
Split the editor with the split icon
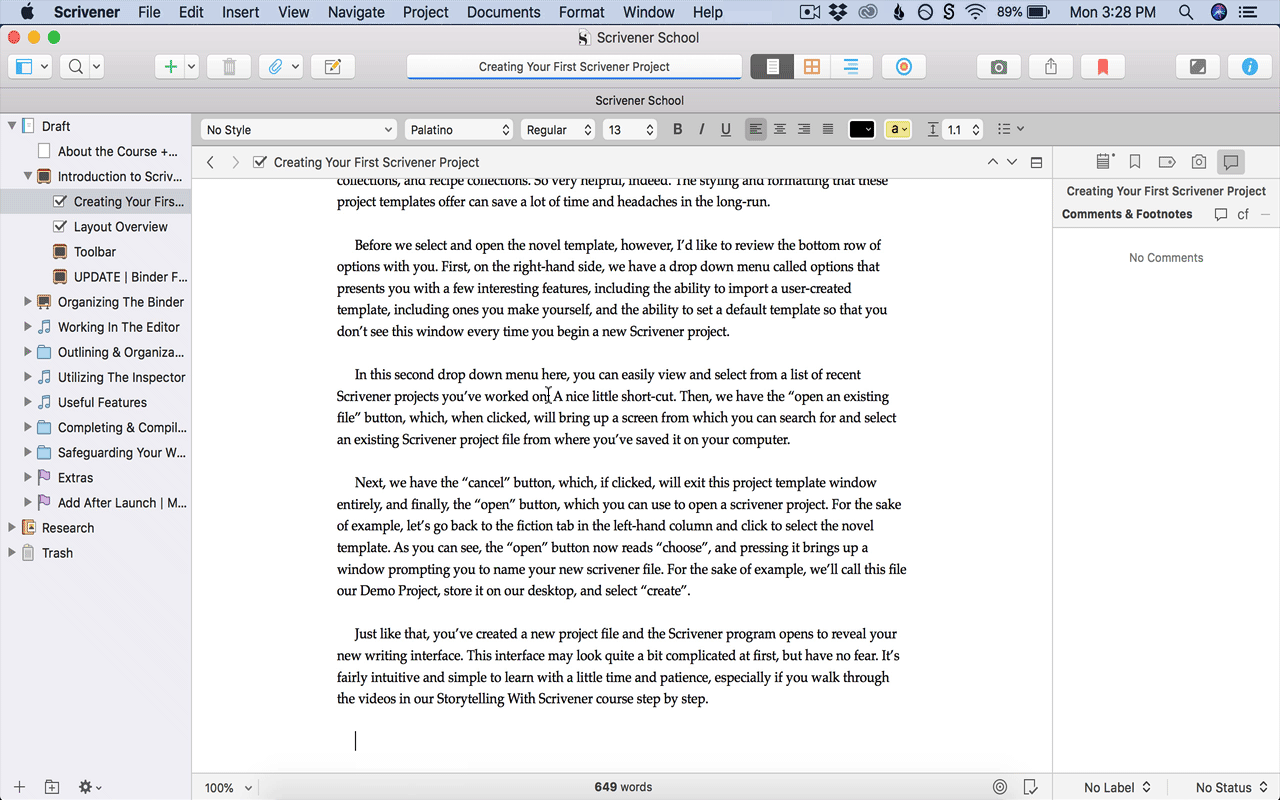1036,162
